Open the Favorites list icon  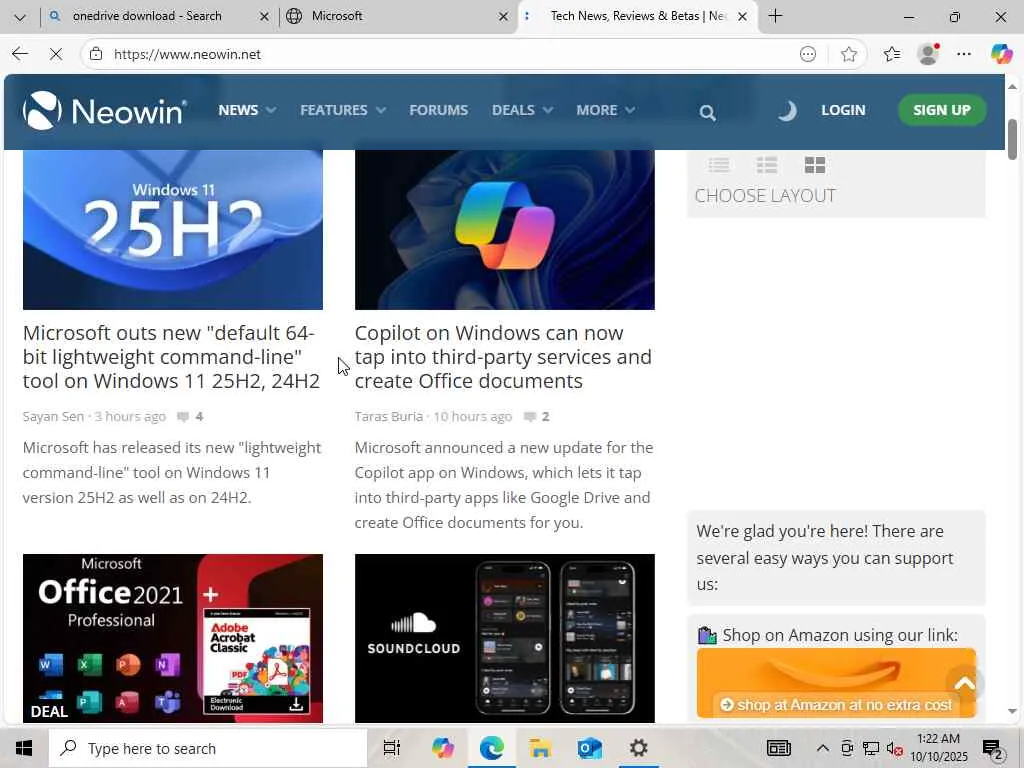(892, 54)
